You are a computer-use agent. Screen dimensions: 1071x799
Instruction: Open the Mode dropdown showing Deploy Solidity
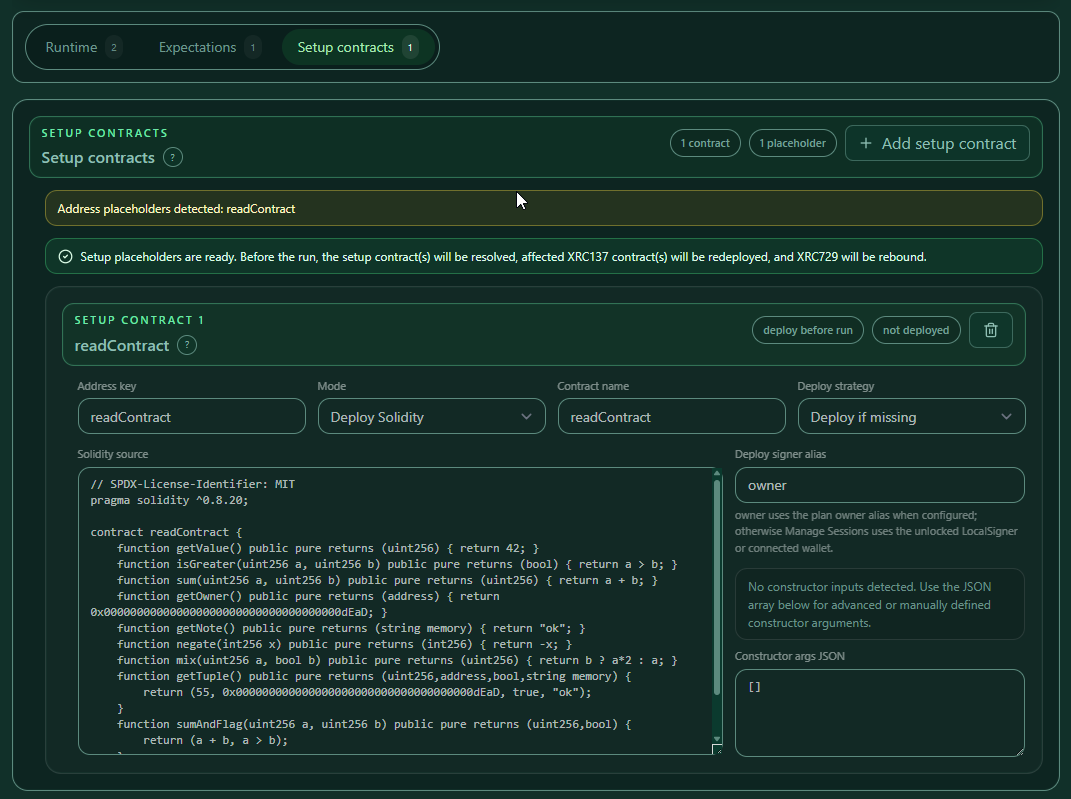point(432,417)
